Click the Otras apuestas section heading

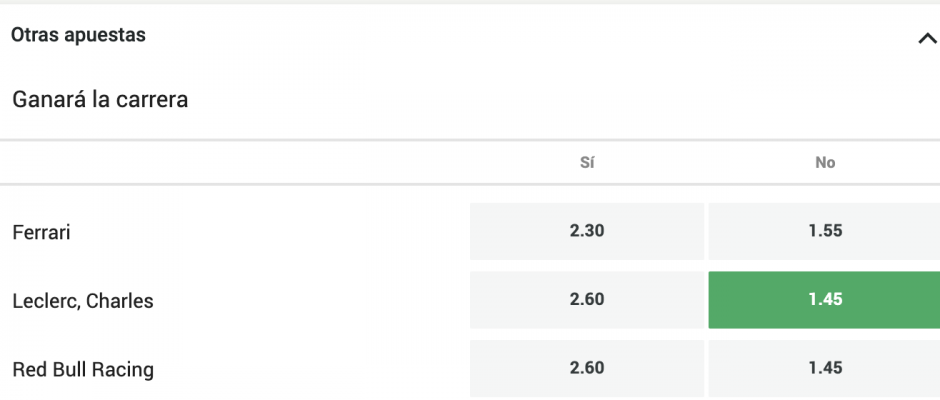click(79, 35)
